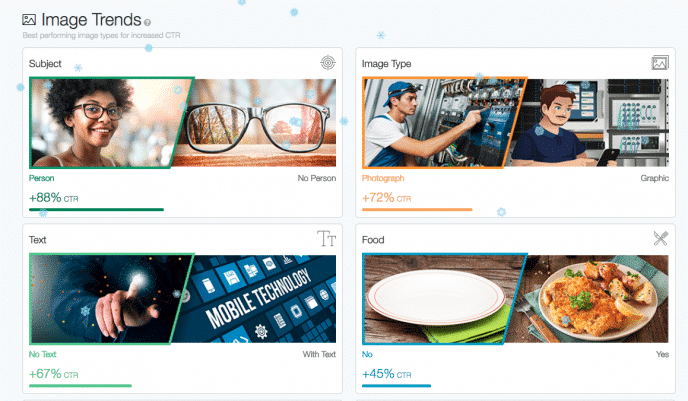The height and width of the screenshot is (401, 688).
Task: Click the Image Trends picture icon
Action: point(29,20)
